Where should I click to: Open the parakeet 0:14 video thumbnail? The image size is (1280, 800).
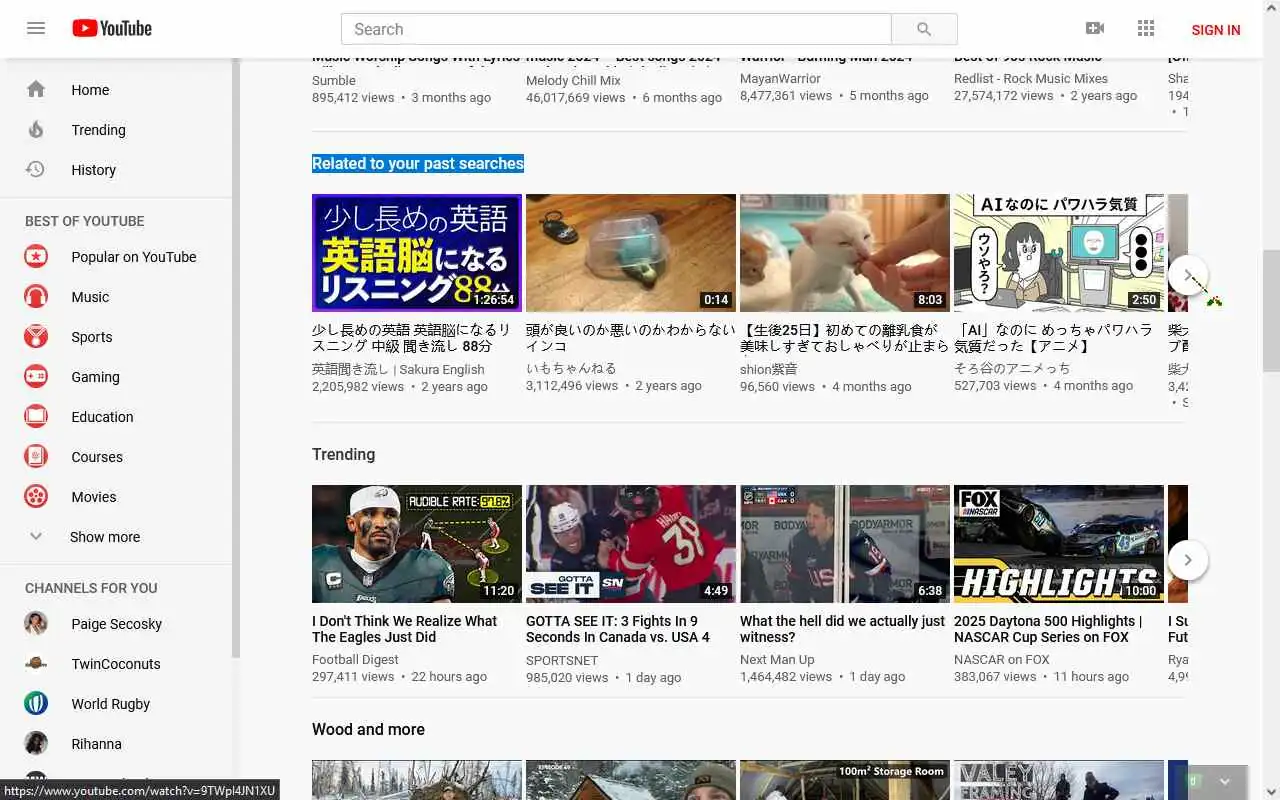pyautogui.click(x=631, y=253)
